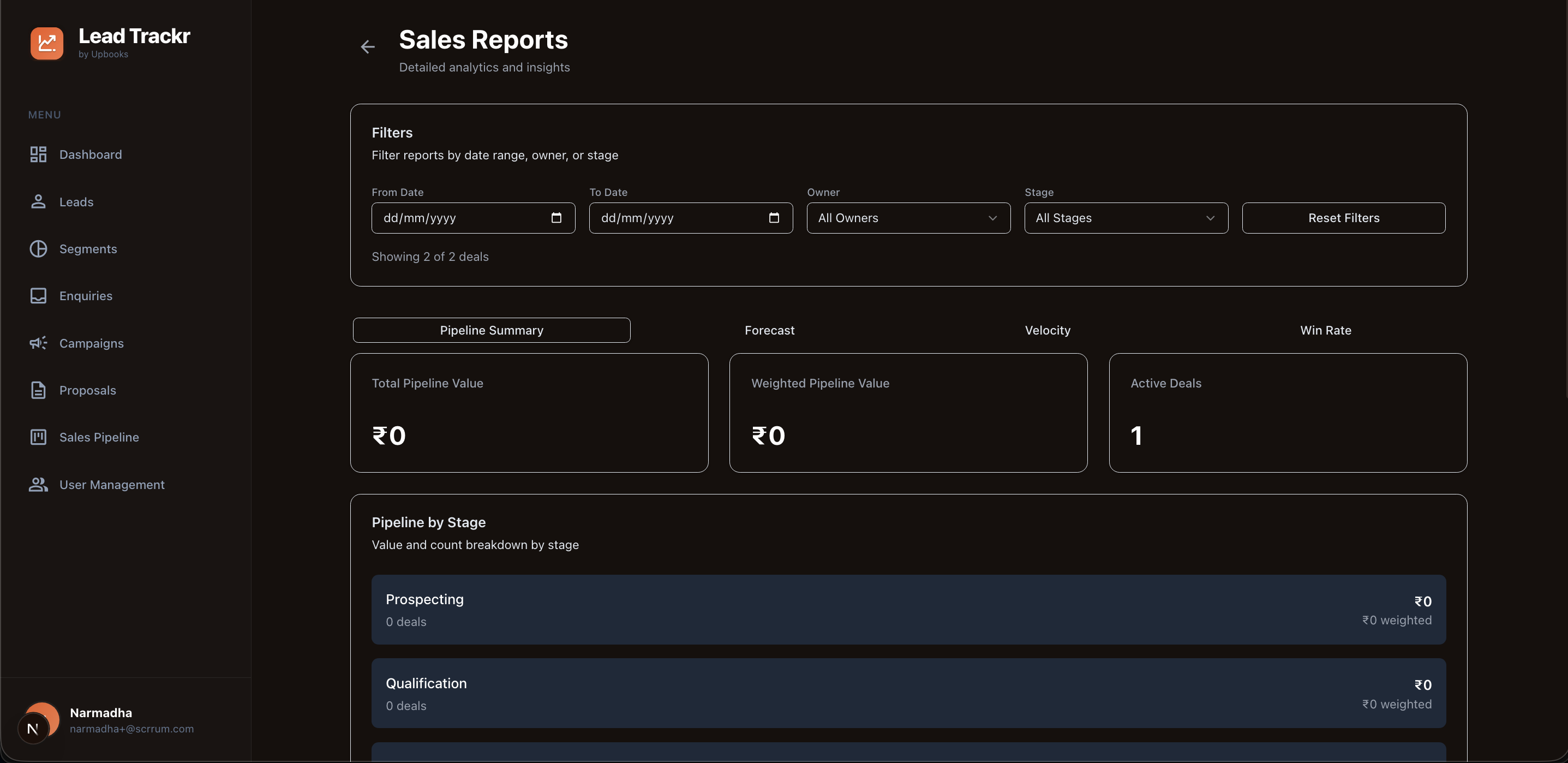Open the From Date calendar picker
This screenshot has width=1568, height=763.
pyautogui.click(x=556, y=217)
